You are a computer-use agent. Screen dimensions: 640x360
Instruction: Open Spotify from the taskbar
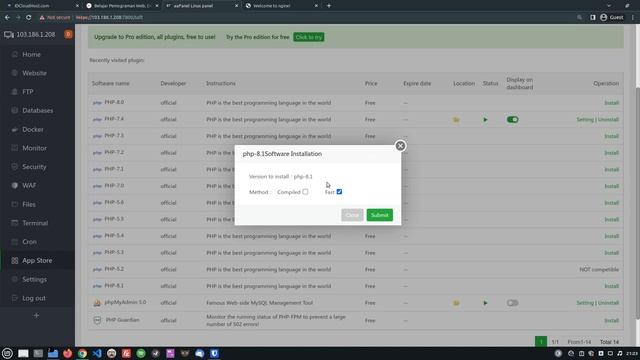click(141, 353)
